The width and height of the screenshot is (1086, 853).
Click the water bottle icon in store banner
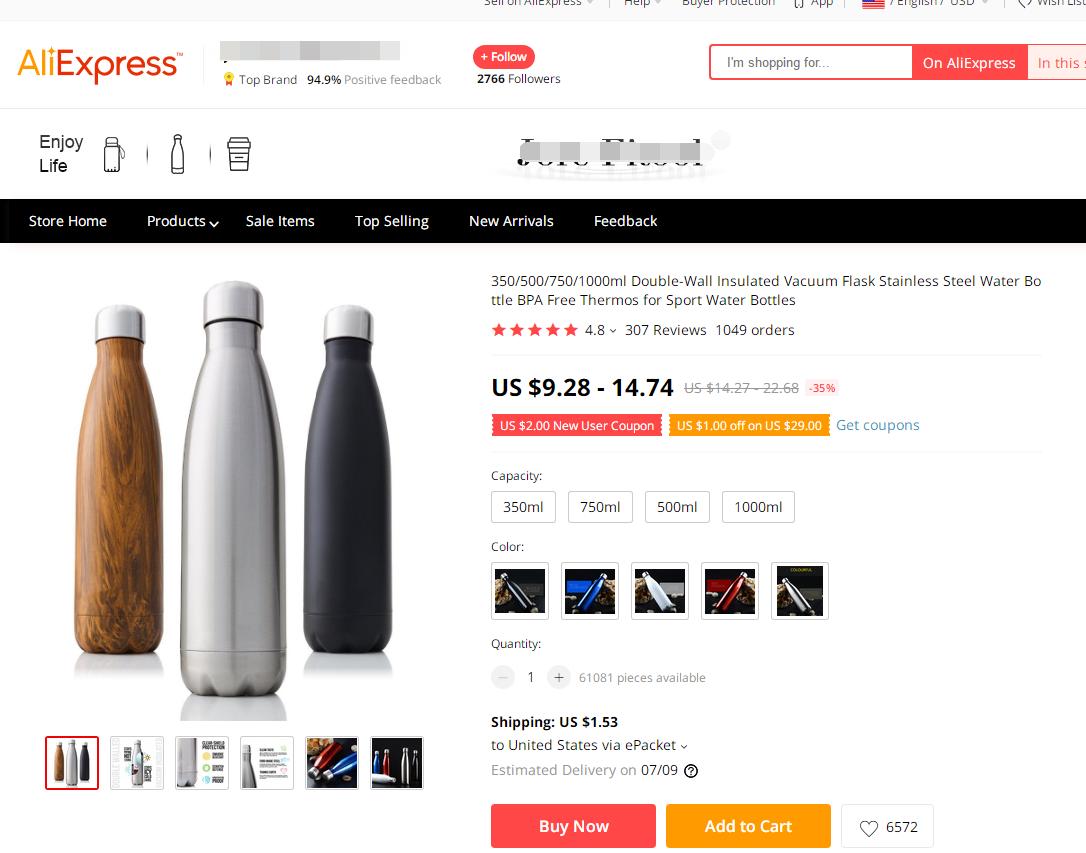(x=113, y=155)
